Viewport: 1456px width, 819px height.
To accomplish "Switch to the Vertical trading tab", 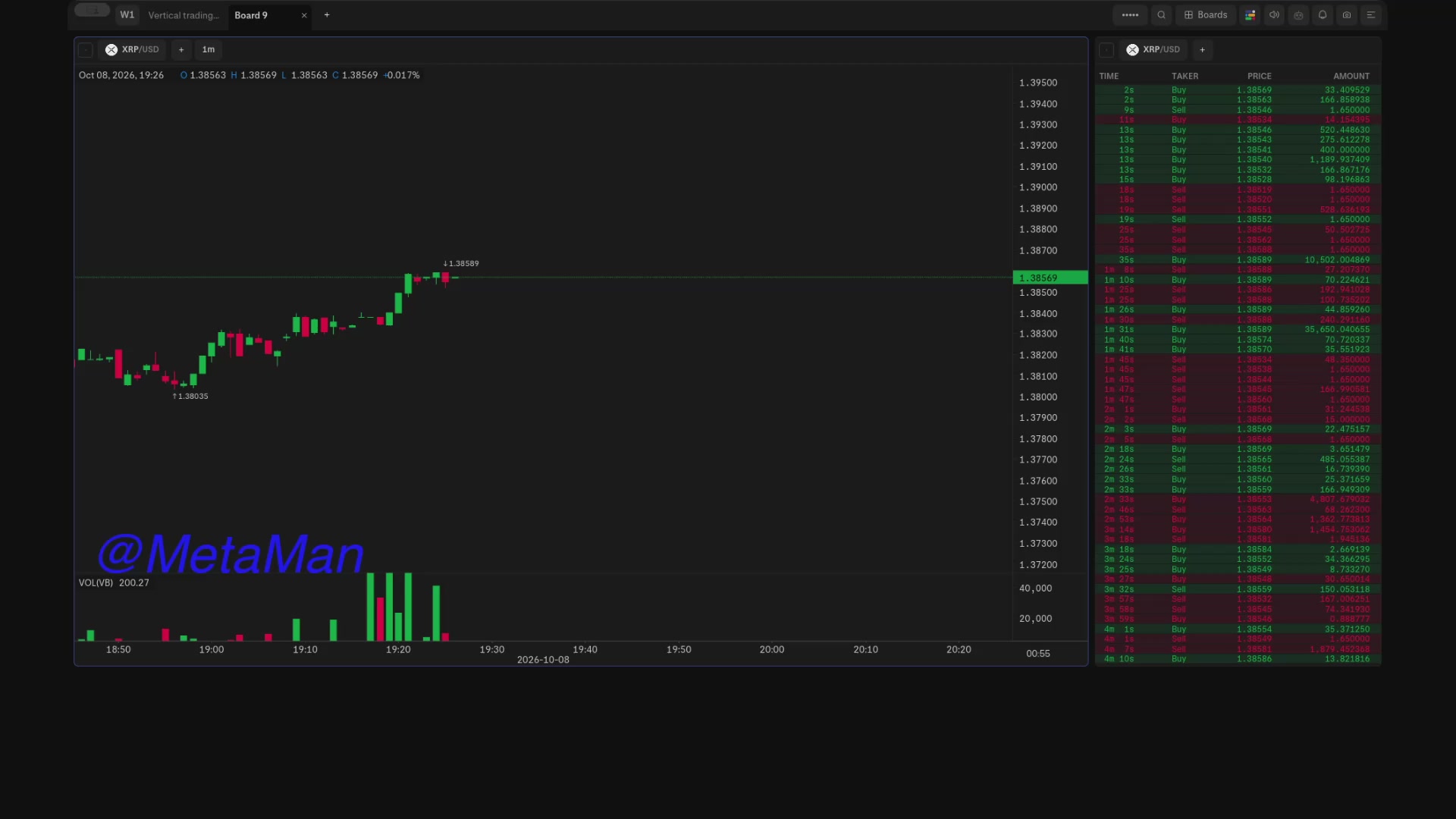I will [184, 15].
